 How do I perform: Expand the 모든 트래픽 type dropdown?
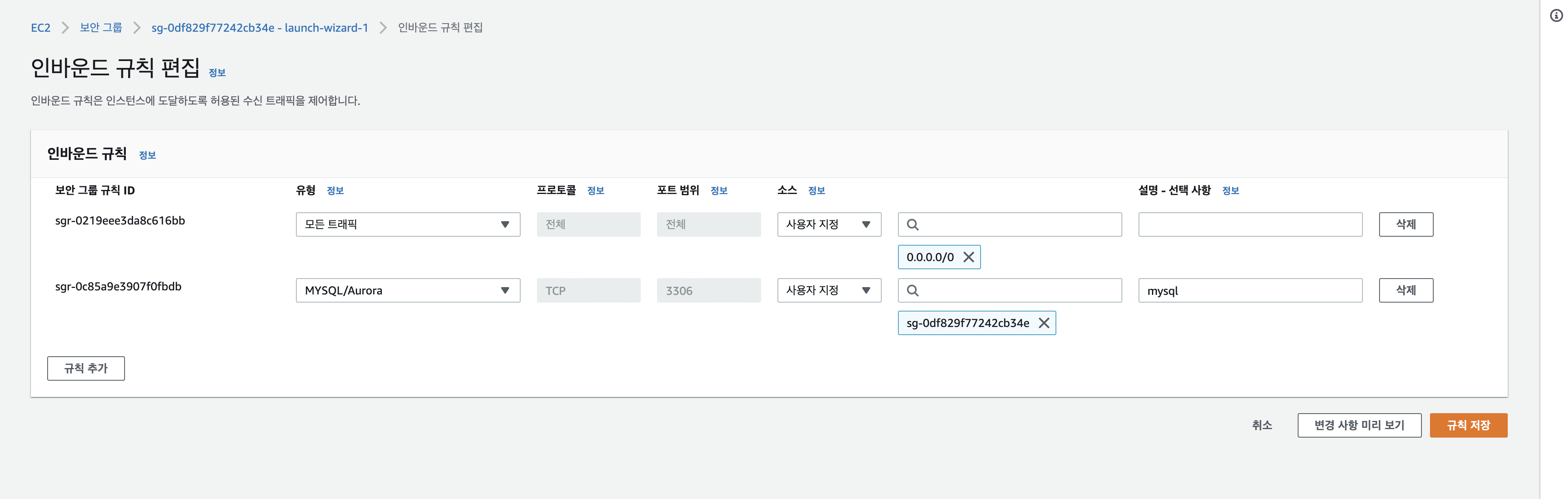tap(407, 224)
